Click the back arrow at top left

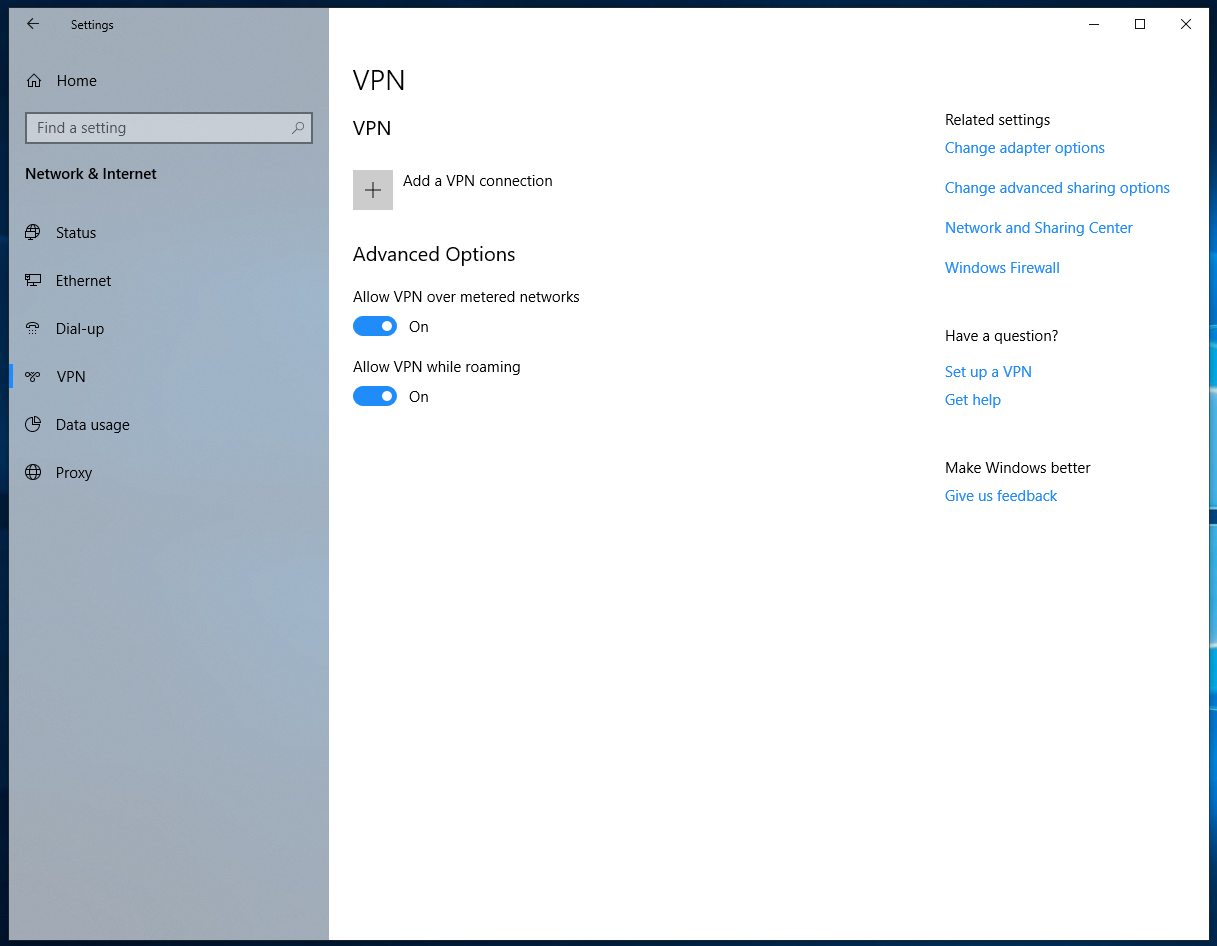(x=32, y=24)
